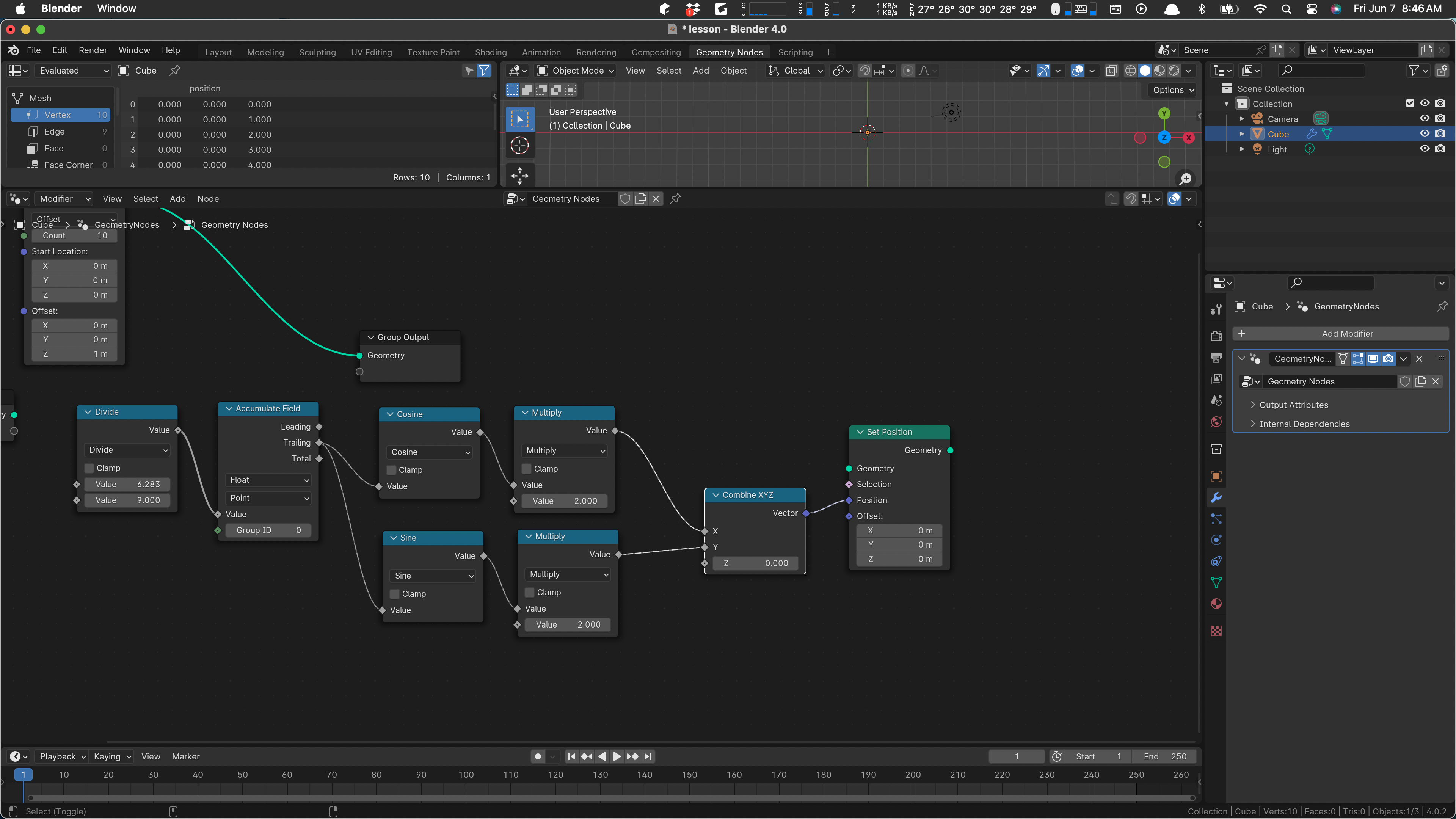Open the viewport Options popover
1456x819 pixels.
1174,90
